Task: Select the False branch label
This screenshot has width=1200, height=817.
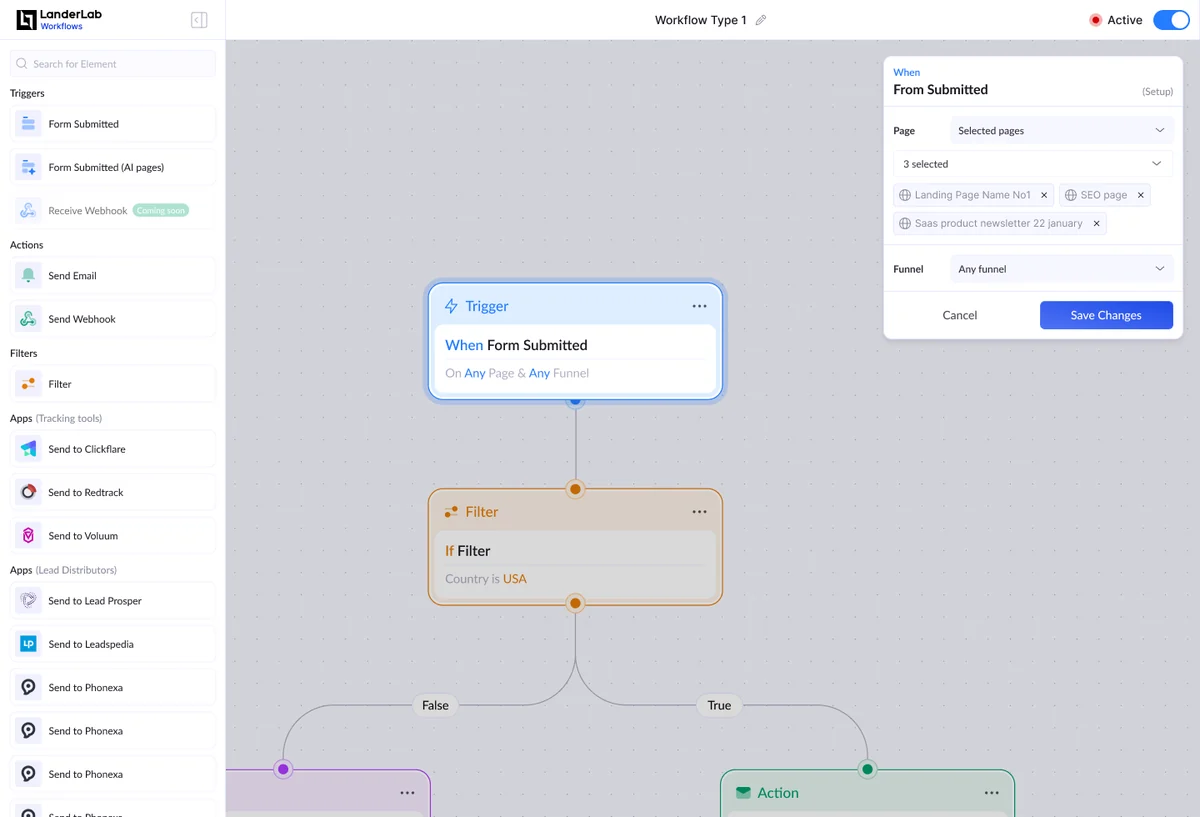Action: [x=435, y=705]
